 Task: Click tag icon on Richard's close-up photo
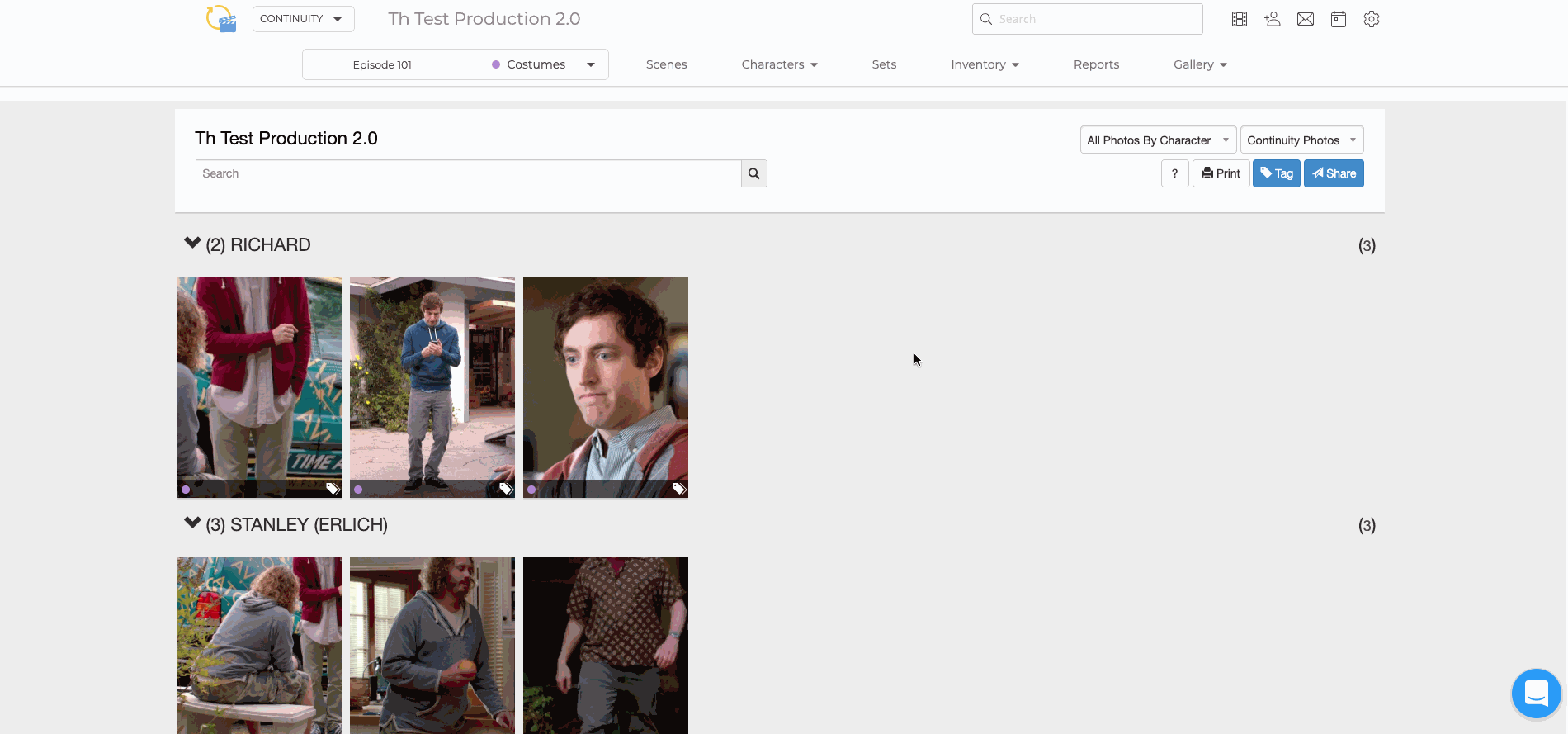click(678, 489)
